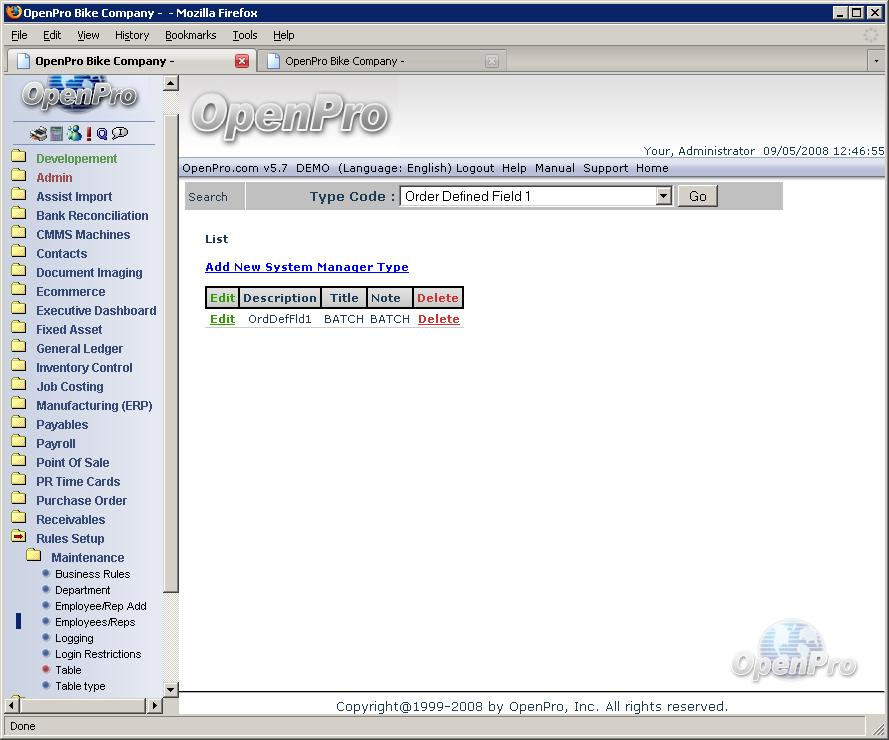
Task: Click the printer icon in the sidebar
Action: pyautogui.click(x=38, y=134)
